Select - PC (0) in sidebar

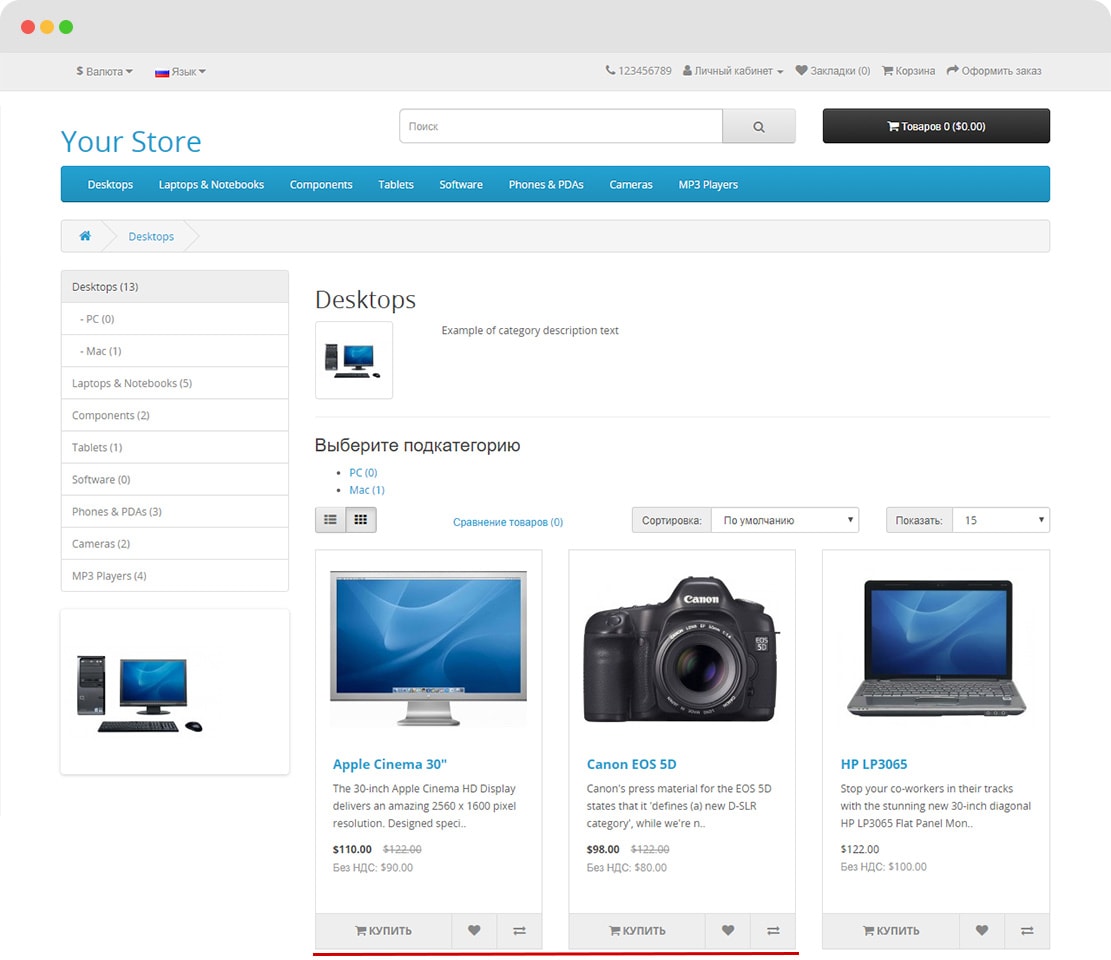(x=174, y=319)
